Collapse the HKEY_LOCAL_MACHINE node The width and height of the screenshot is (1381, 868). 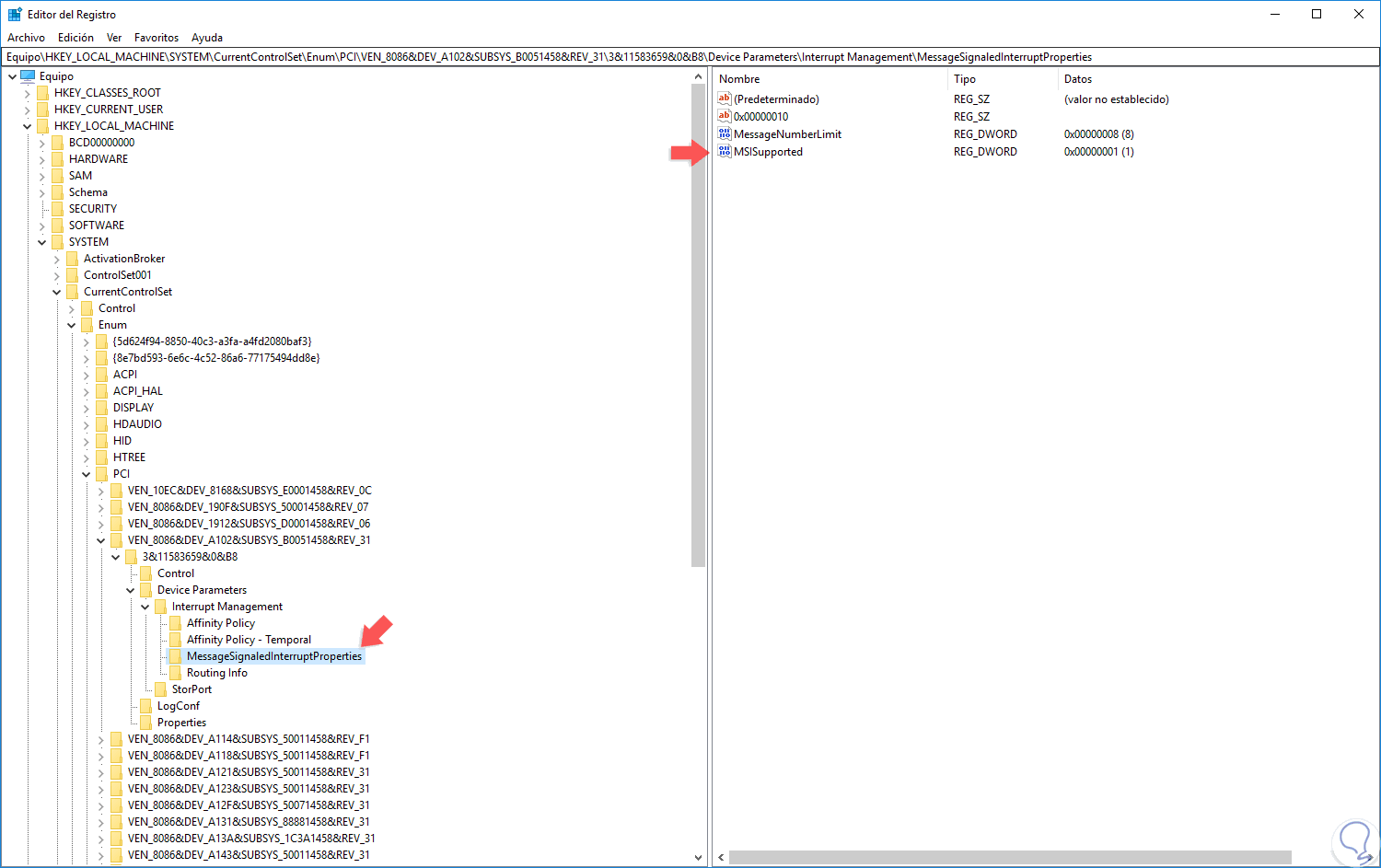[27, 126]
